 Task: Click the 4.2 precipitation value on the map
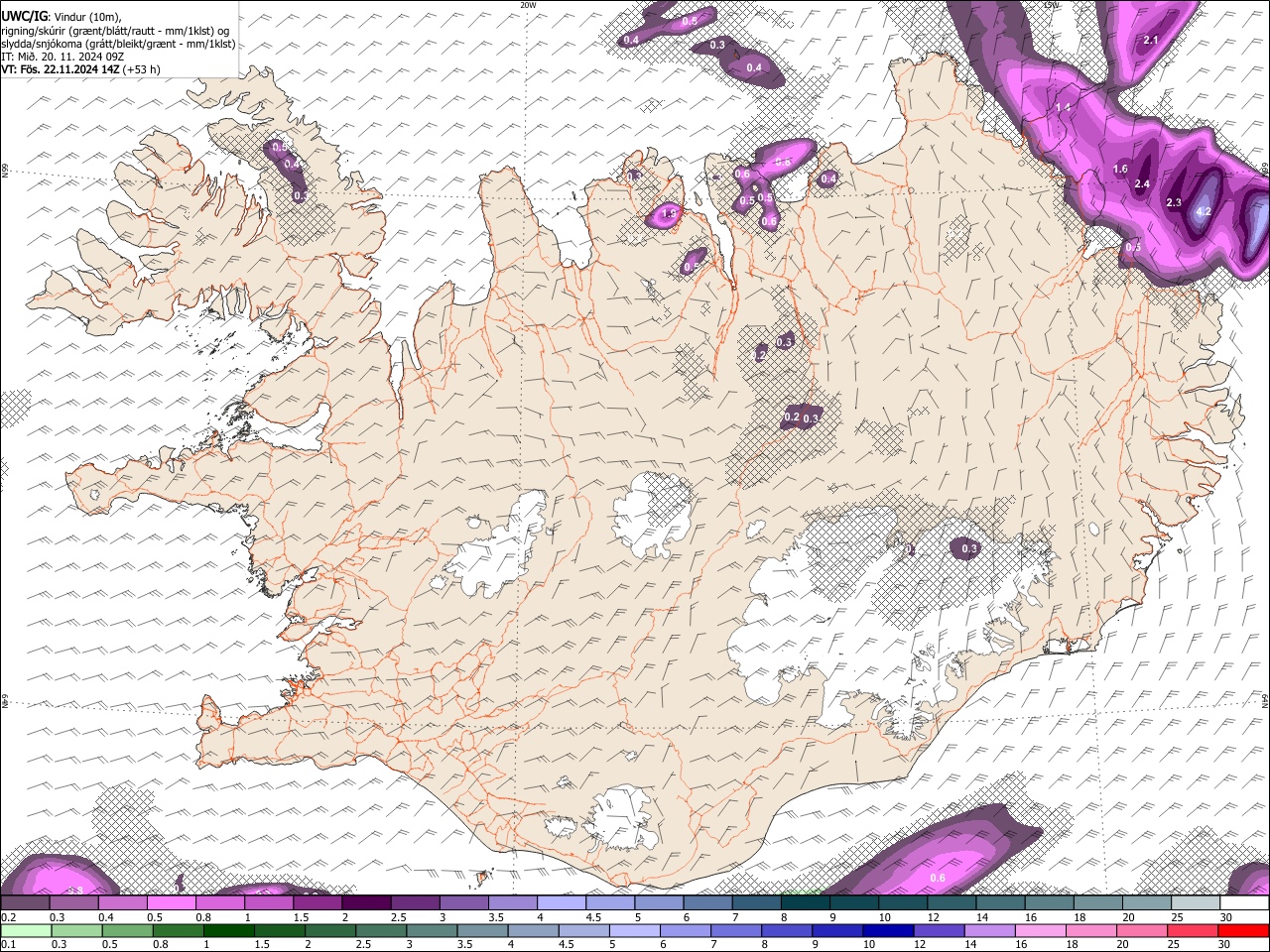[x=1204, y=212]
